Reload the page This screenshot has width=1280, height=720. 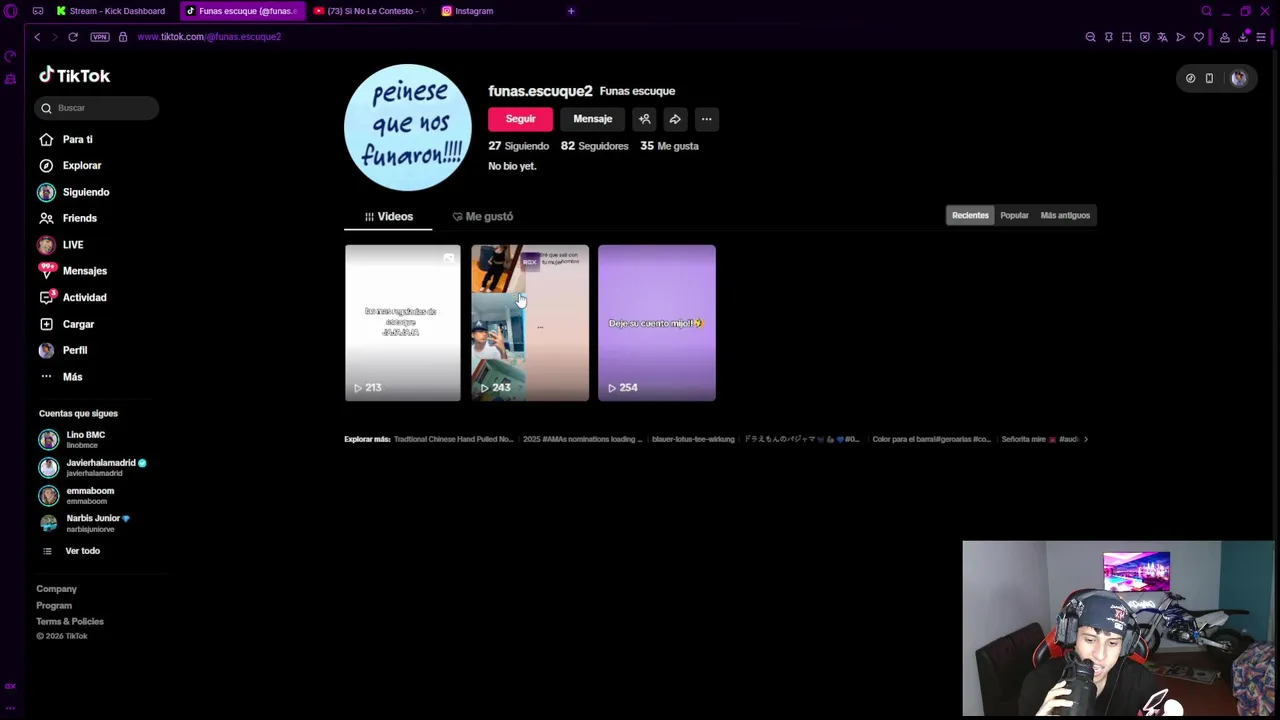73,37
